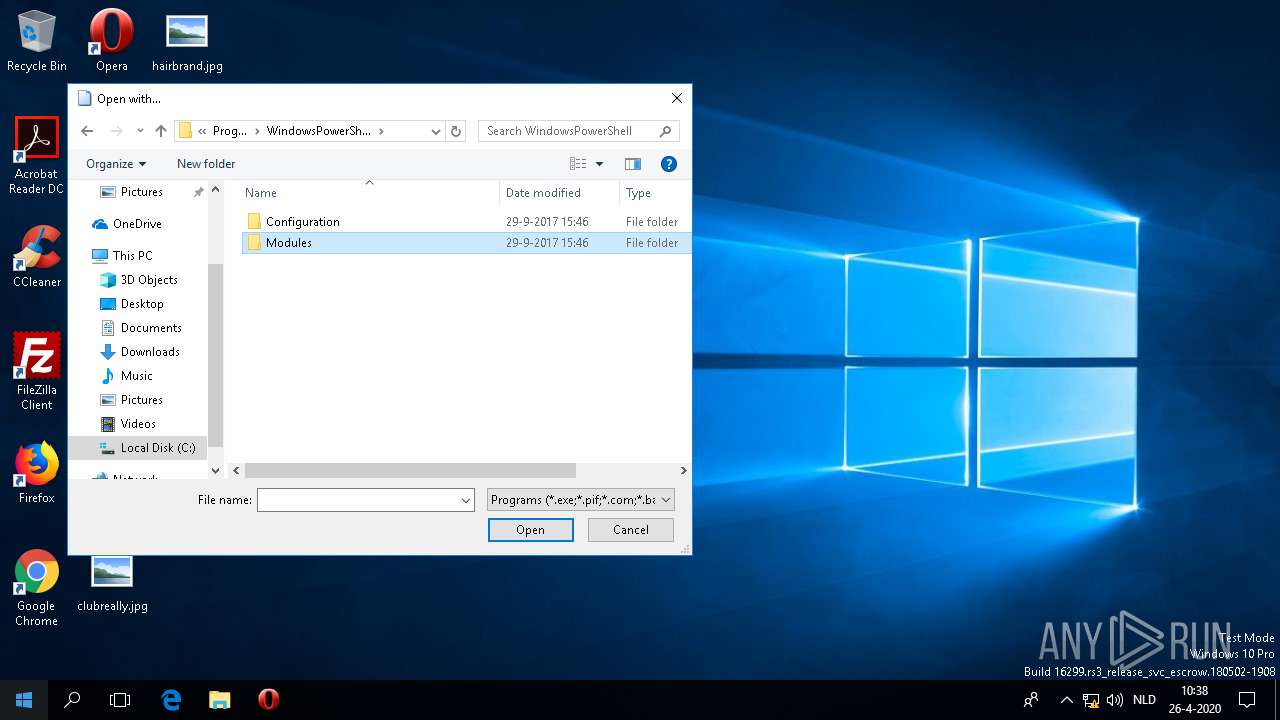Open Videos in the navigation pane
This screenshot has height=720, width=1280.
point(138,424)
